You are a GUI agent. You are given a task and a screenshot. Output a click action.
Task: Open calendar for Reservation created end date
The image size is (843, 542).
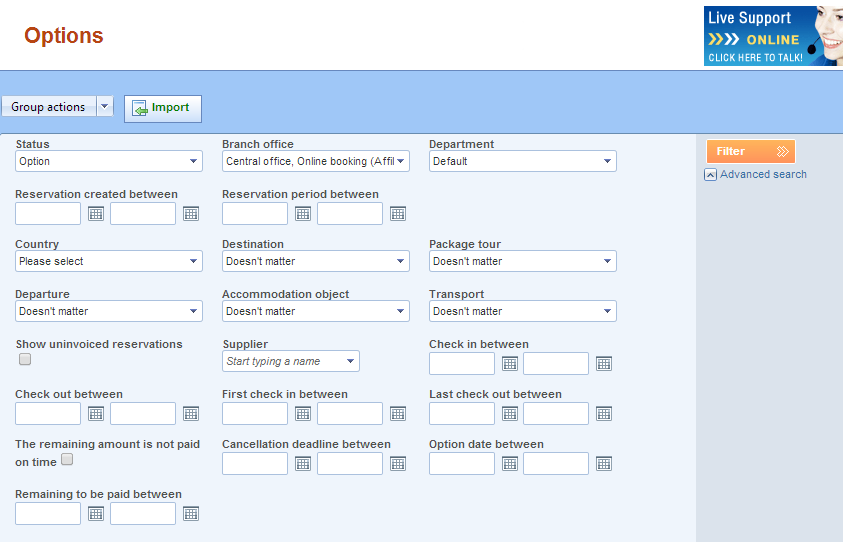pos(191,213)
